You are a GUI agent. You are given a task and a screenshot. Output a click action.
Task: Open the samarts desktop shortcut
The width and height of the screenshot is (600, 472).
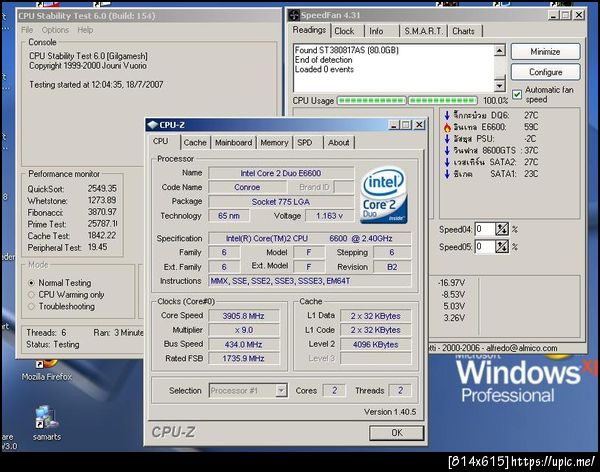46,423
